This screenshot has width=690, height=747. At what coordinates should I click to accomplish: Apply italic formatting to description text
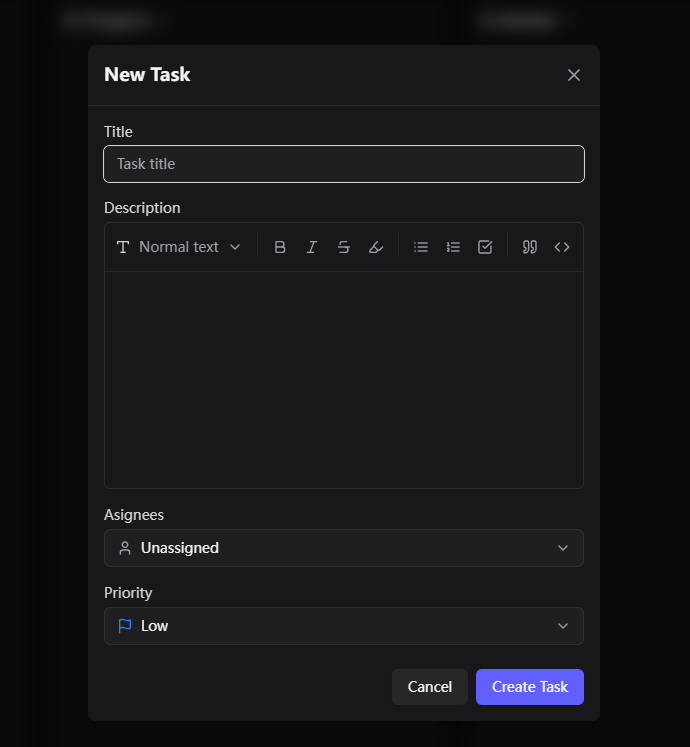point(312,247)
